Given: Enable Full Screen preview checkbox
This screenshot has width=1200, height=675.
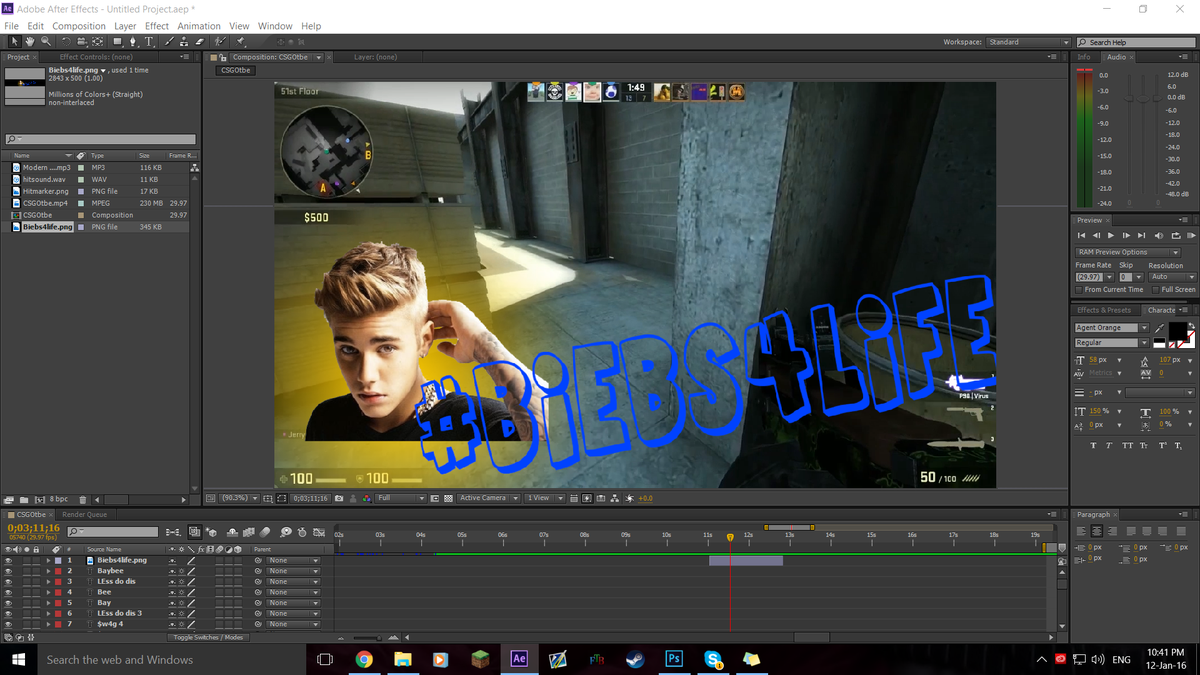Looking at the screenshot, I should pos(1156,289).
